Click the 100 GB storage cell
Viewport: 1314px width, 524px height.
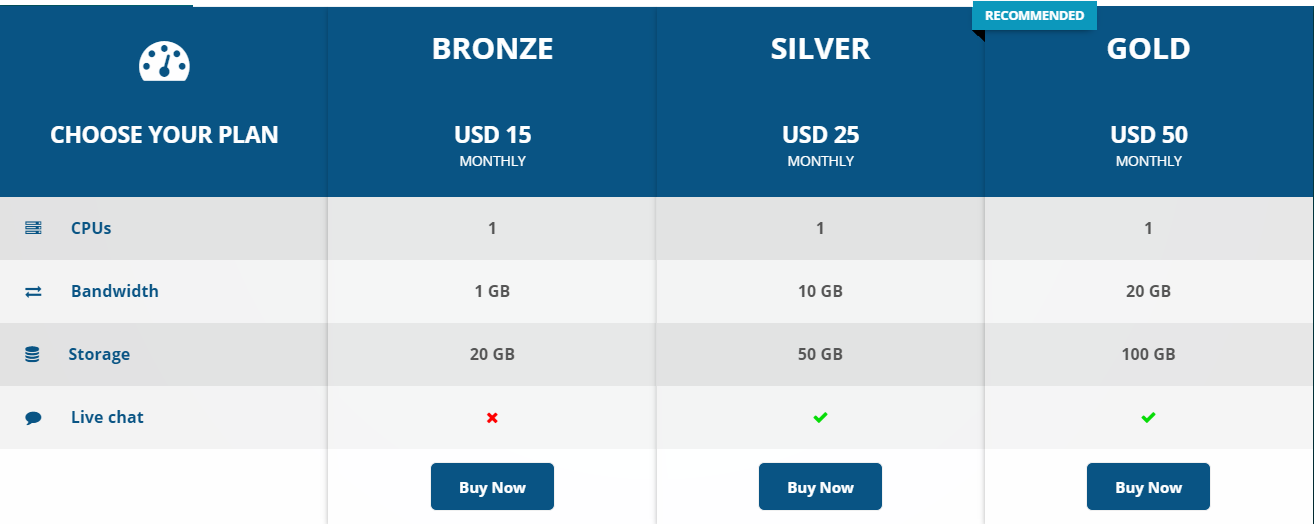[x=1148, y=354]
